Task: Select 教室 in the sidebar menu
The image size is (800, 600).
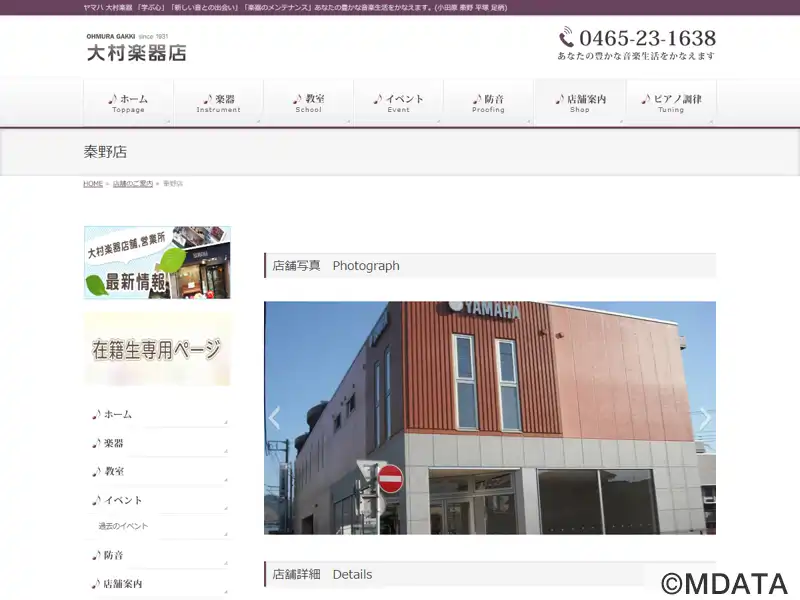Action: point(157,471)
